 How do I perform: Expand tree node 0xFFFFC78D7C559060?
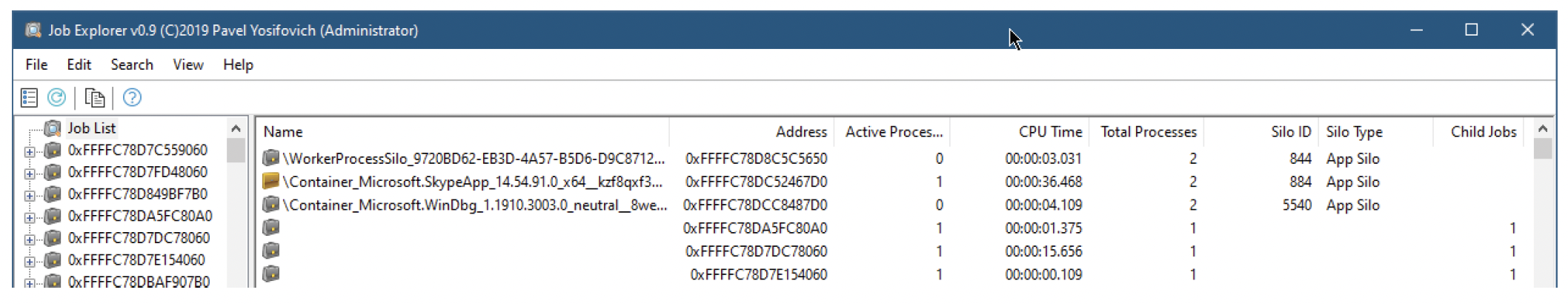(x=30, y=152)
